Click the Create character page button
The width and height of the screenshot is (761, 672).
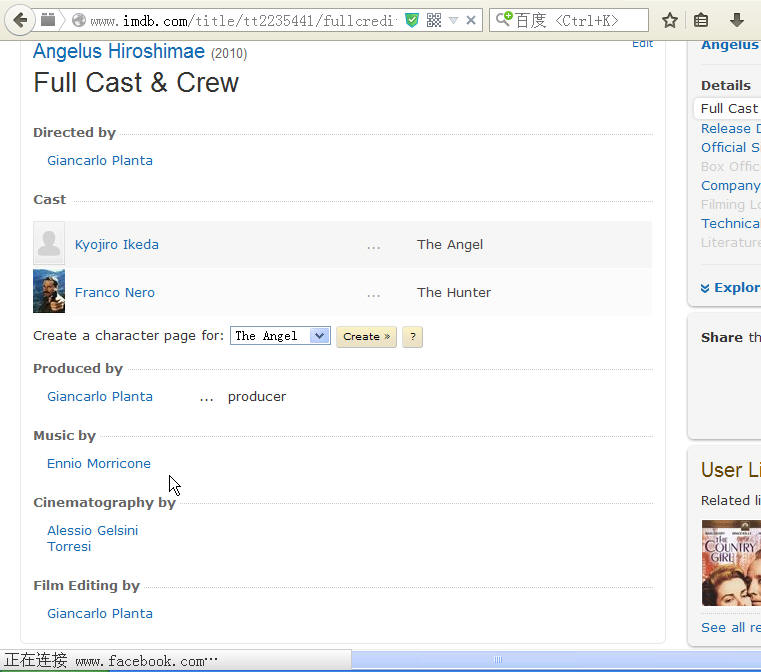click(x=366, y=337)
